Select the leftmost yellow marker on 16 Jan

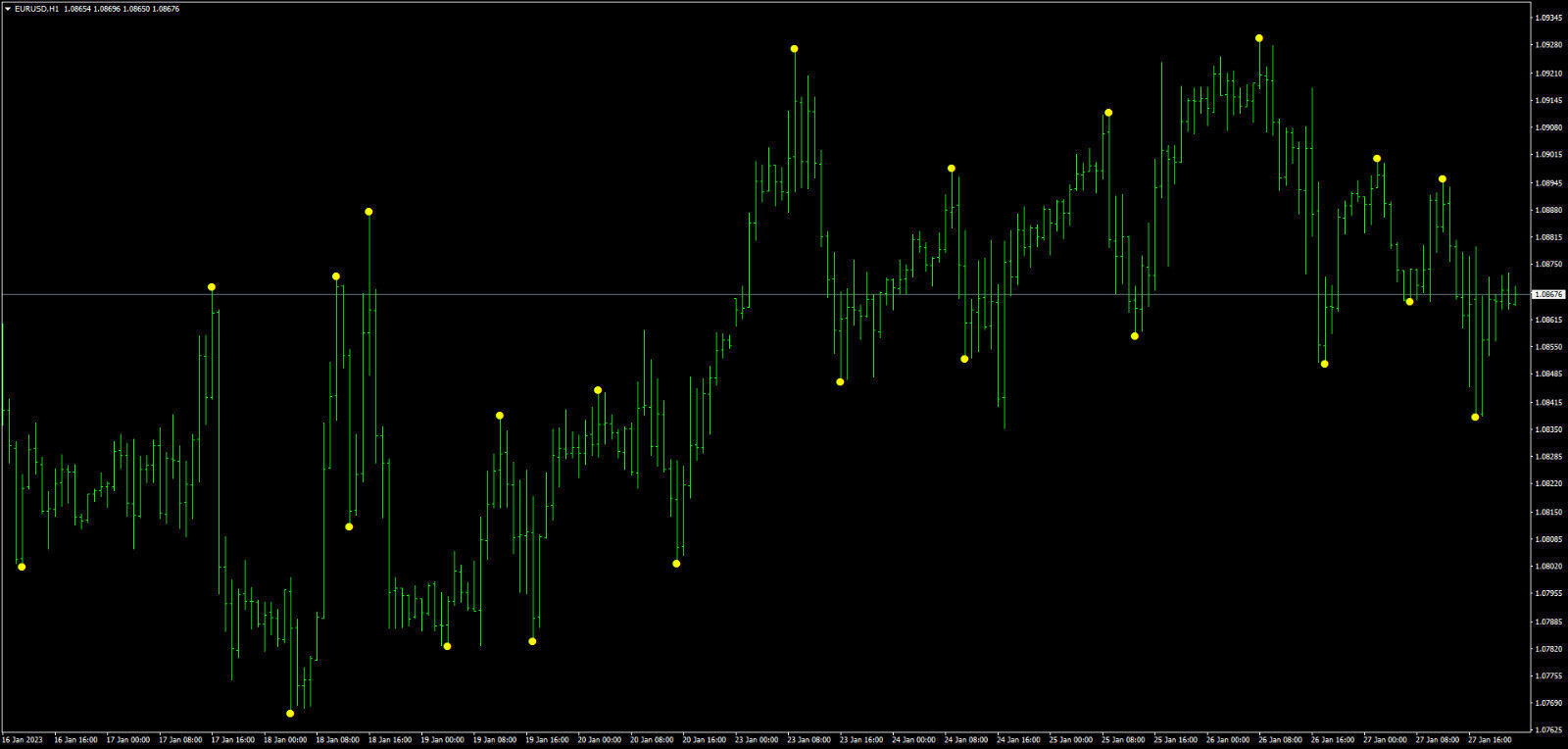[x=22, y=567]
